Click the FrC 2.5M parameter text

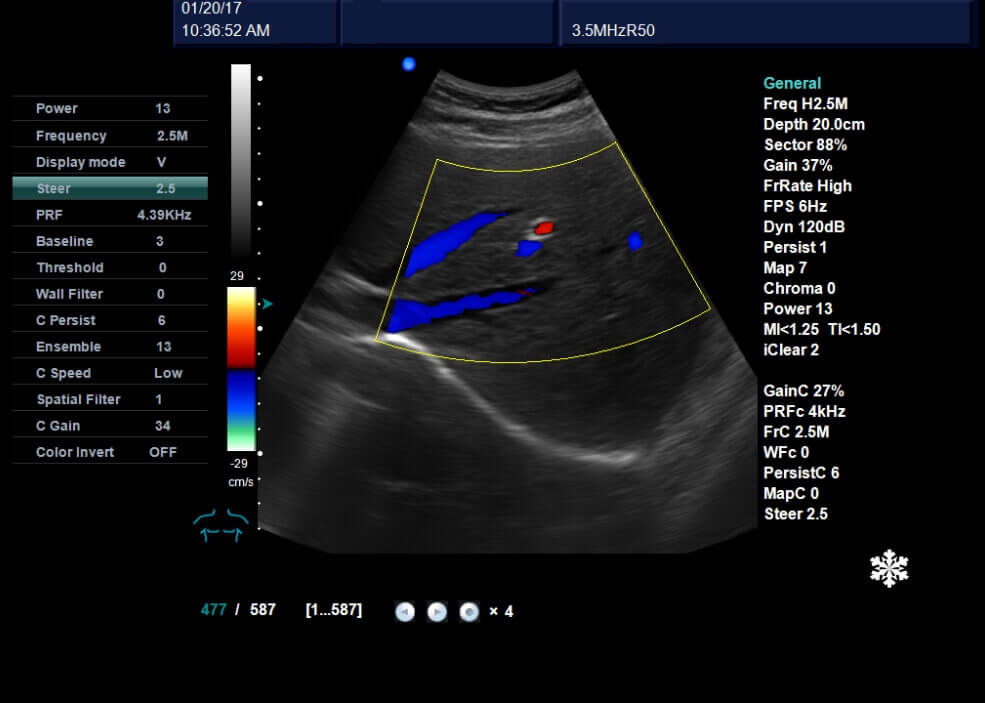pos(796,432)
